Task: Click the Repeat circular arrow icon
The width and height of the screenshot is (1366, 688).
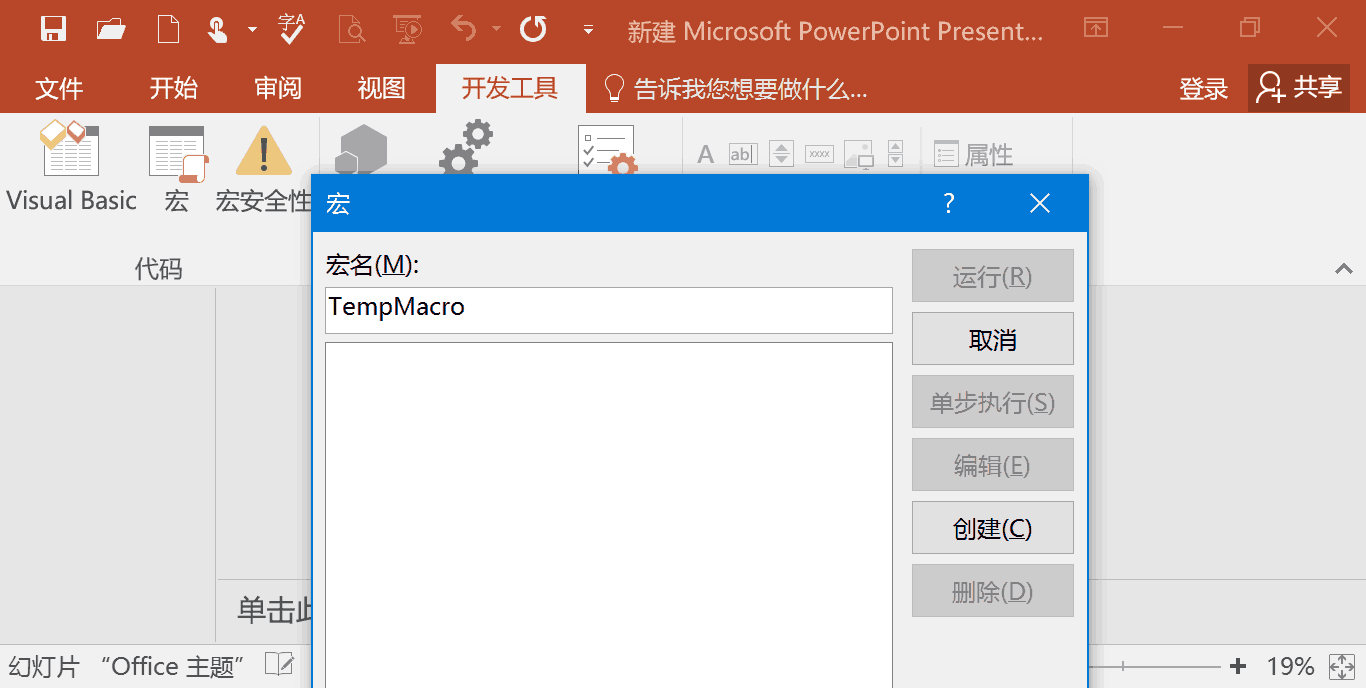Action: click(x=533, y=29)
